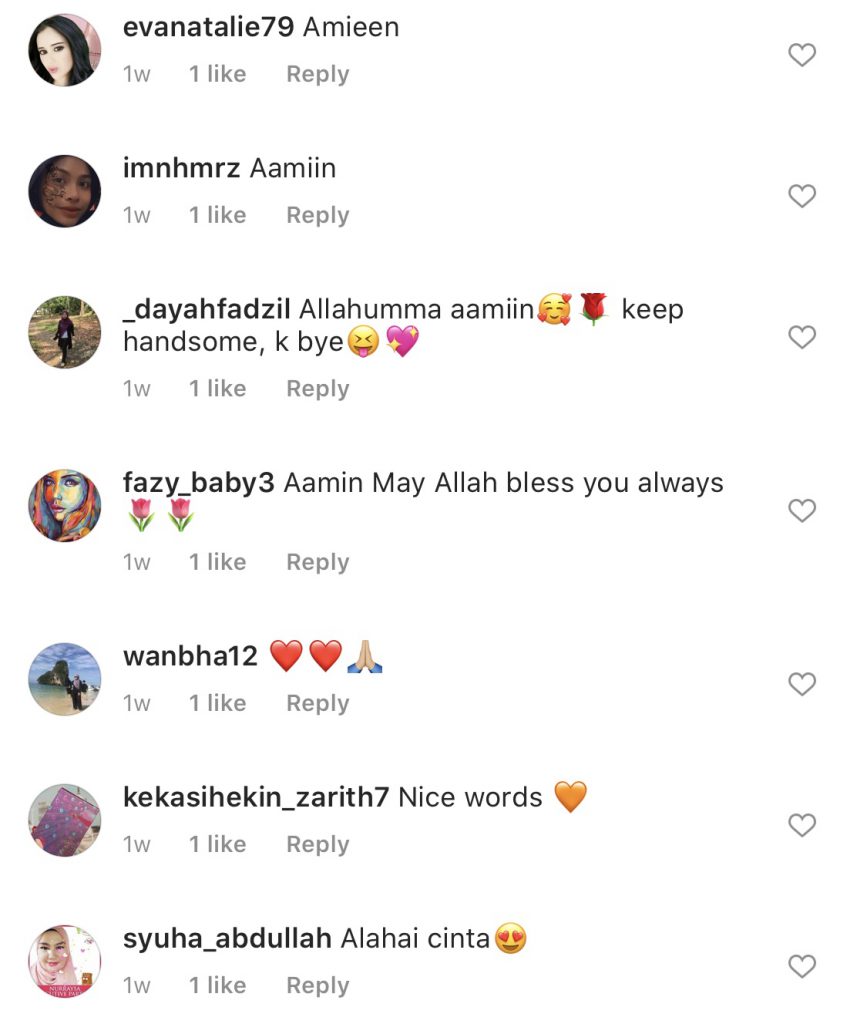The height and width of the screenshot is (1024, 867).
Task: Like evanatalie79's Amieen comment with heart
Action: click(802, 55)
